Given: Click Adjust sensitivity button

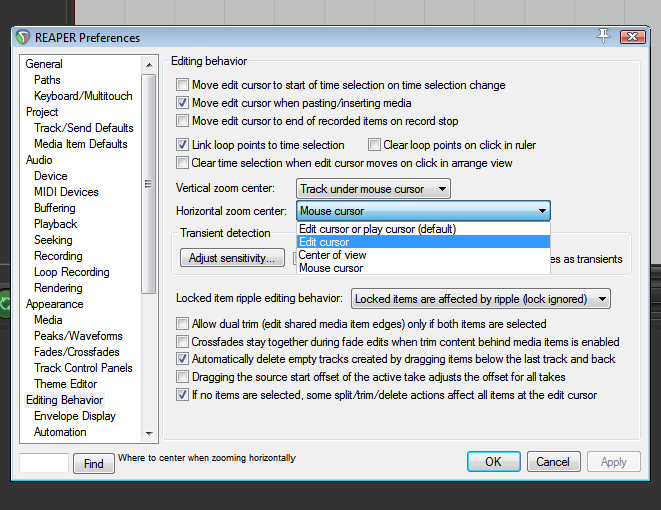Looking at the screenshot, I should point(232,258).
